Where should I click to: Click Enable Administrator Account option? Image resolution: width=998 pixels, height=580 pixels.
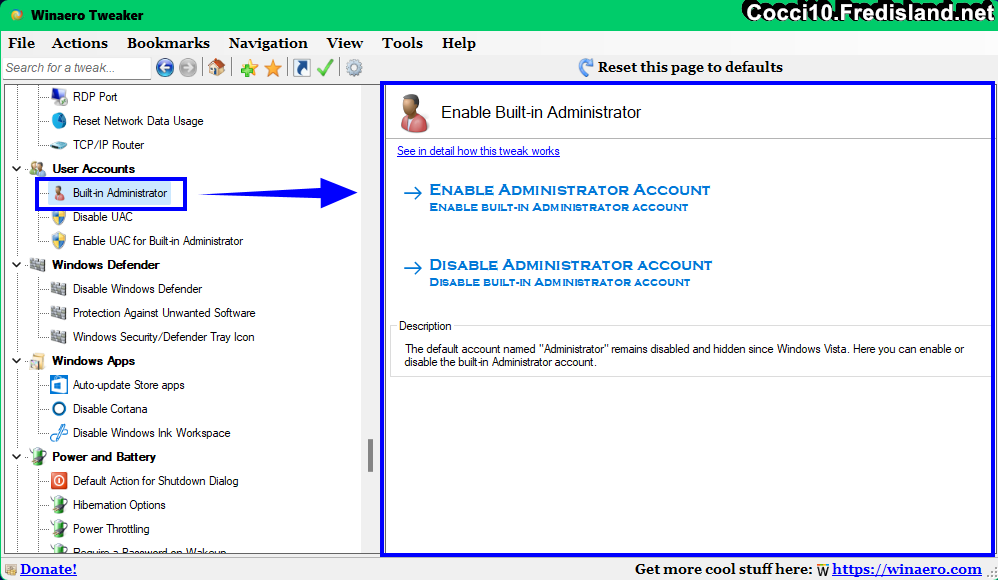click(x=558, y=197)
